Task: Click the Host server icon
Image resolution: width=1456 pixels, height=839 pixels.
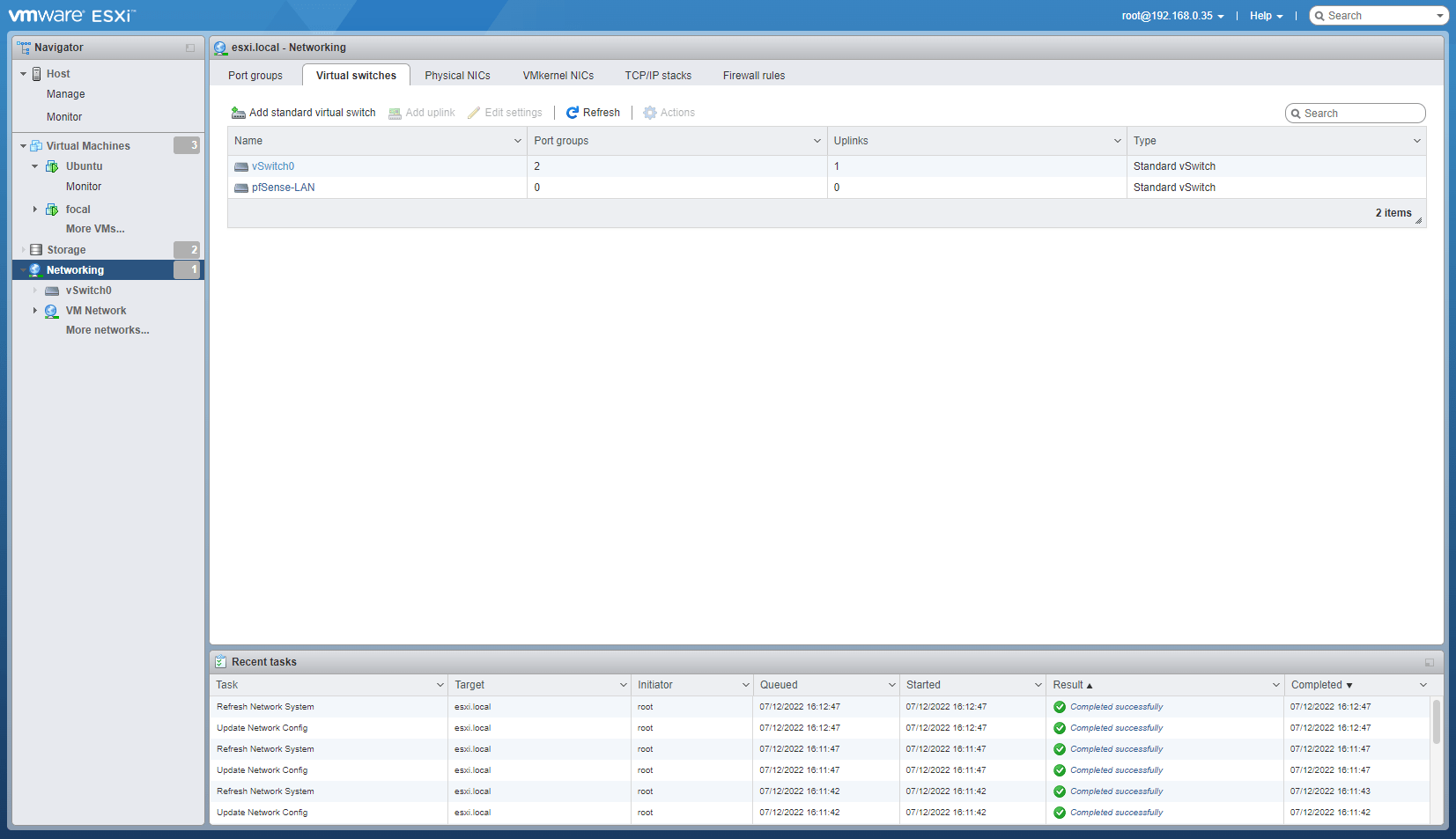Action: coord(37,74)
